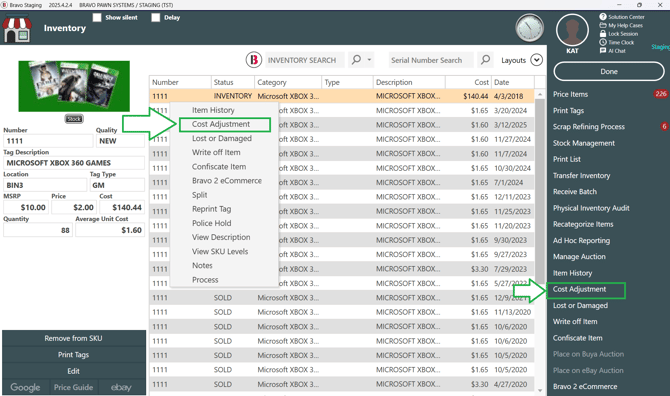Select Lost or Damaged context entry
670x396 pixels.
(x=221, y=138)
